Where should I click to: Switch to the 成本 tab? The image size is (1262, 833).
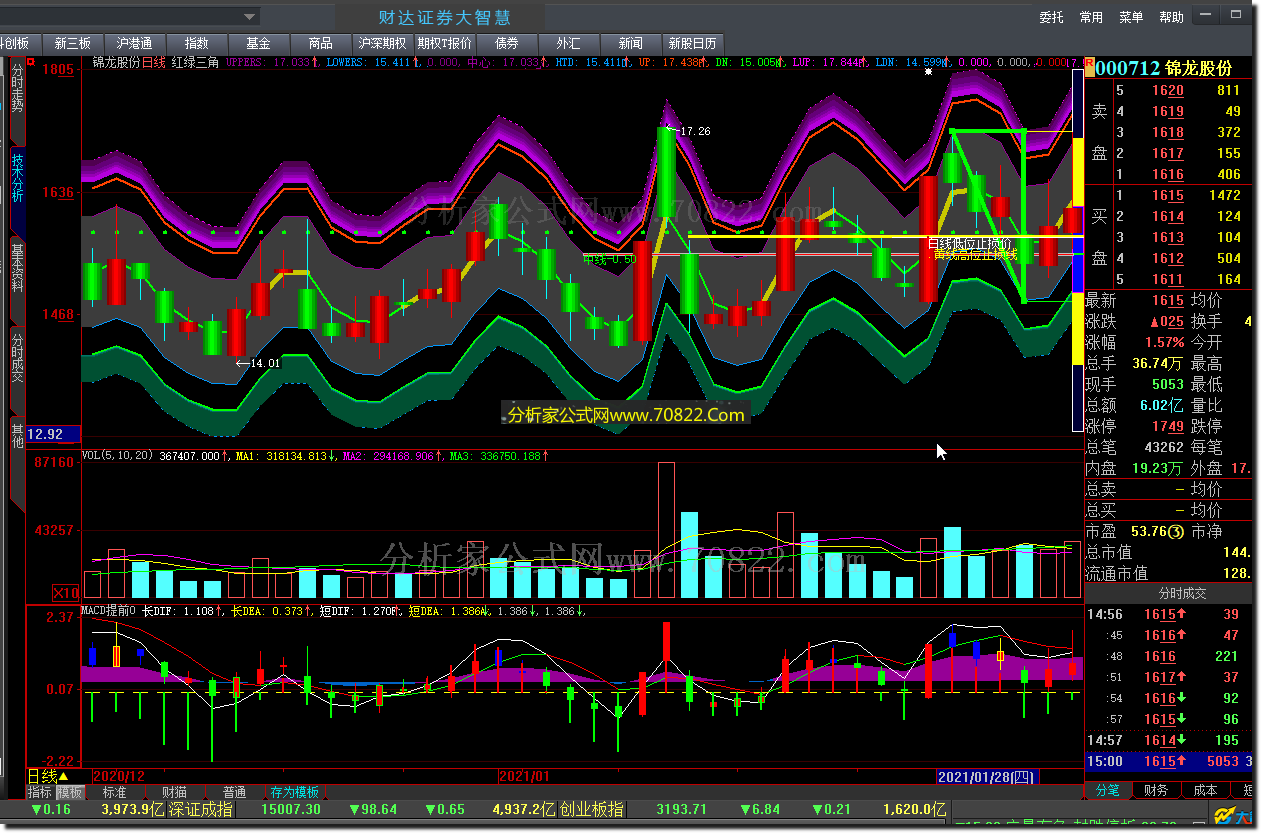(x=1205, y=790)
